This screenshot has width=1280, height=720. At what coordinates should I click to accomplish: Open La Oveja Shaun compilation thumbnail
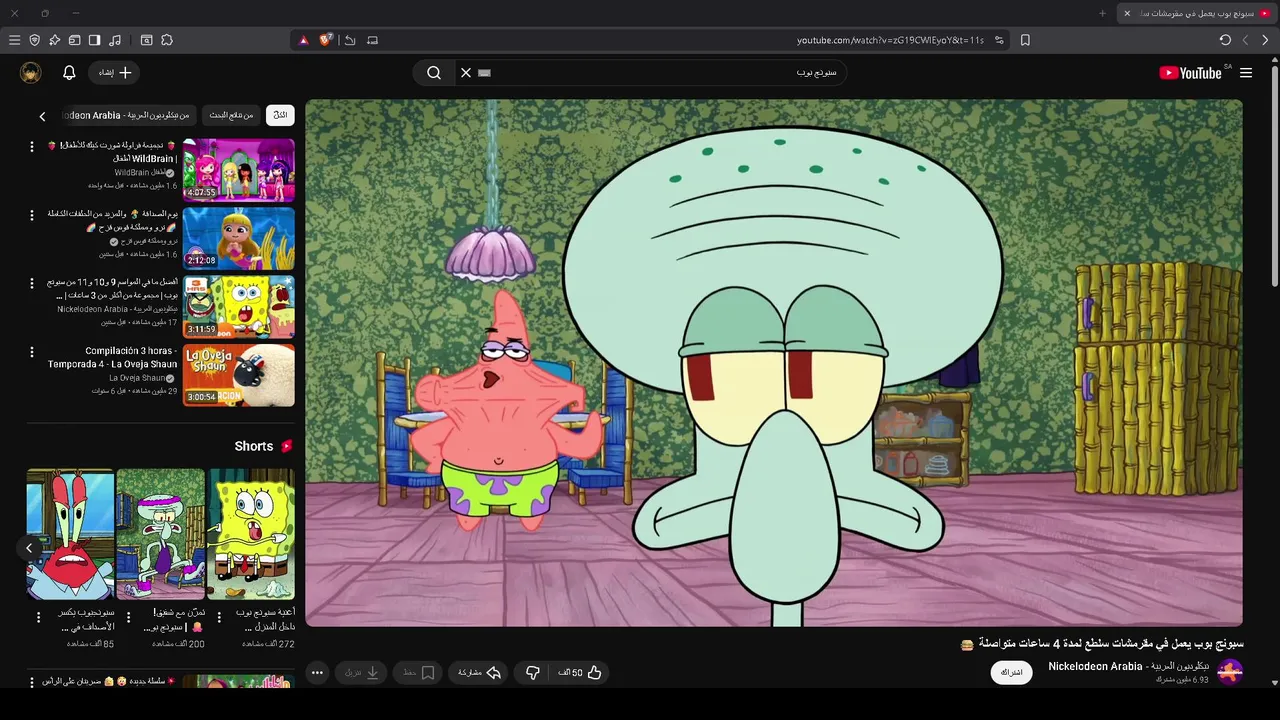click(239, 375)
